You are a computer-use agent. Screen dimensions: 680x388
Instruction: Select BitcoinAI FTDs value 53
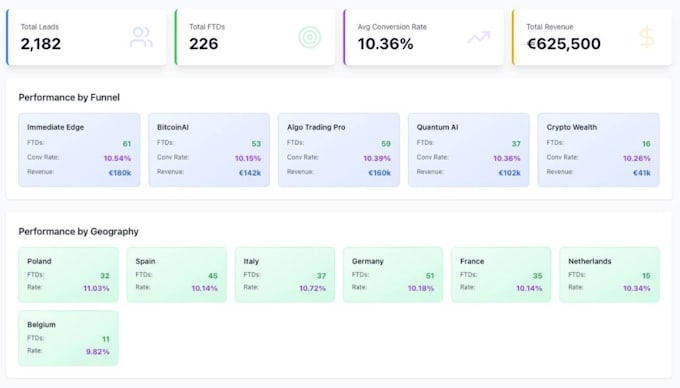point(256,143)
